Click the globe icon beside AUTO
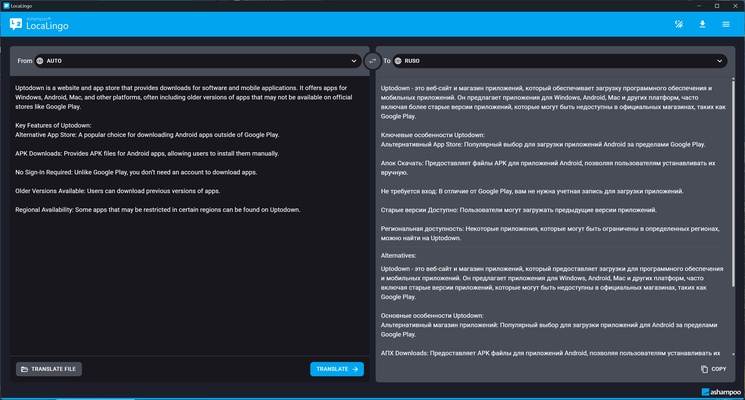Screen dimensions: 745x400 click(40, 61)
